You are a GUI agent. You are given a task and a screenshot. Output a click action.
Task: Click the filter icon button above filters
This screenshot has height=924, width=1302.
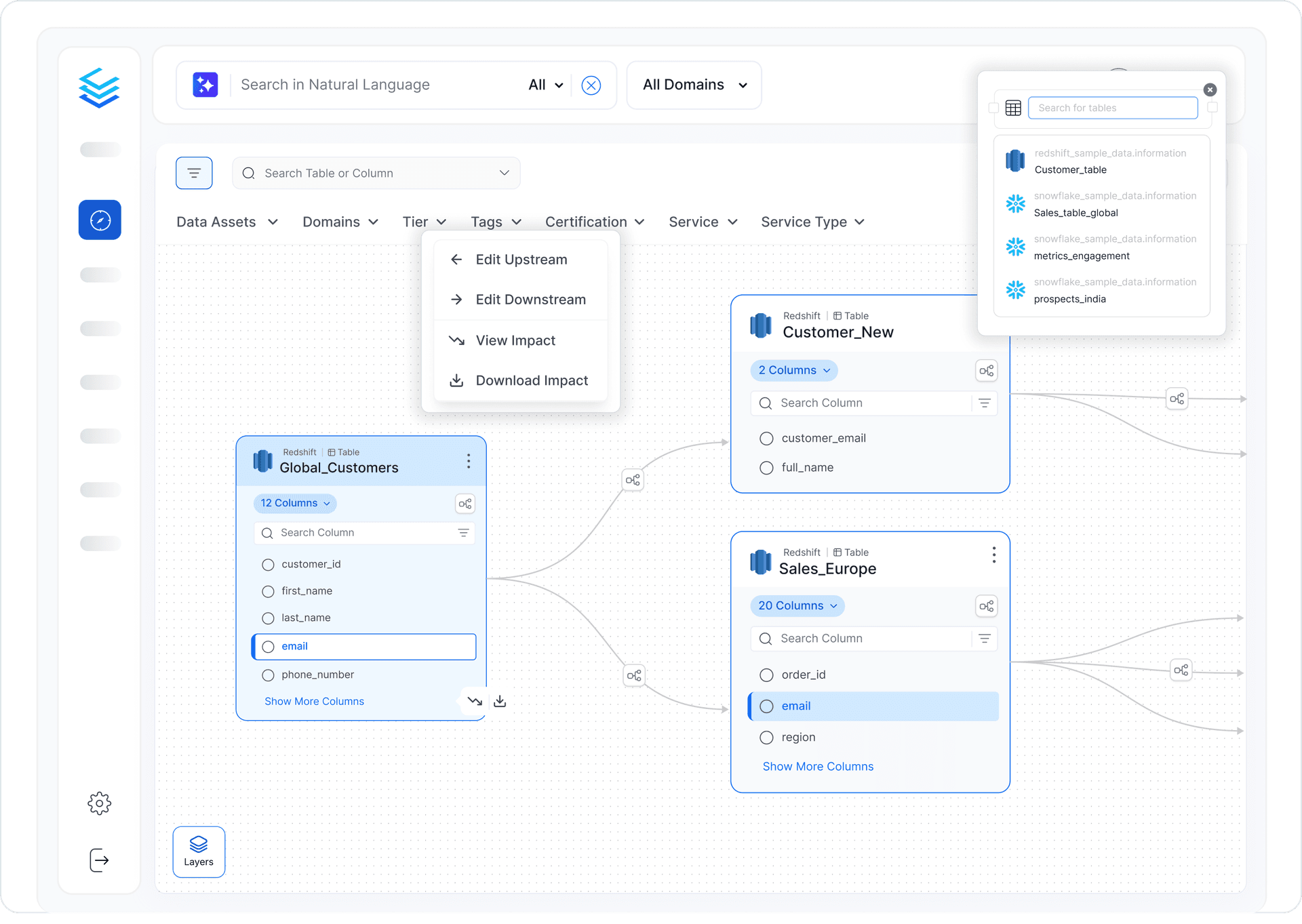pyautogui.click(x=194, y=173)
